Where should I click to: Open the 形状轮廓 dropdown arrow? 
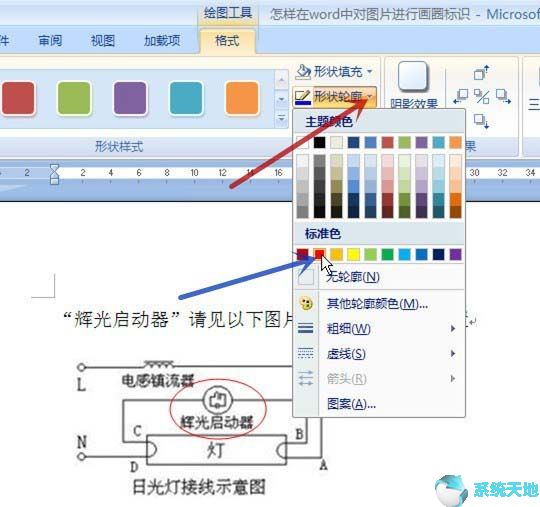tap(370, 97)
